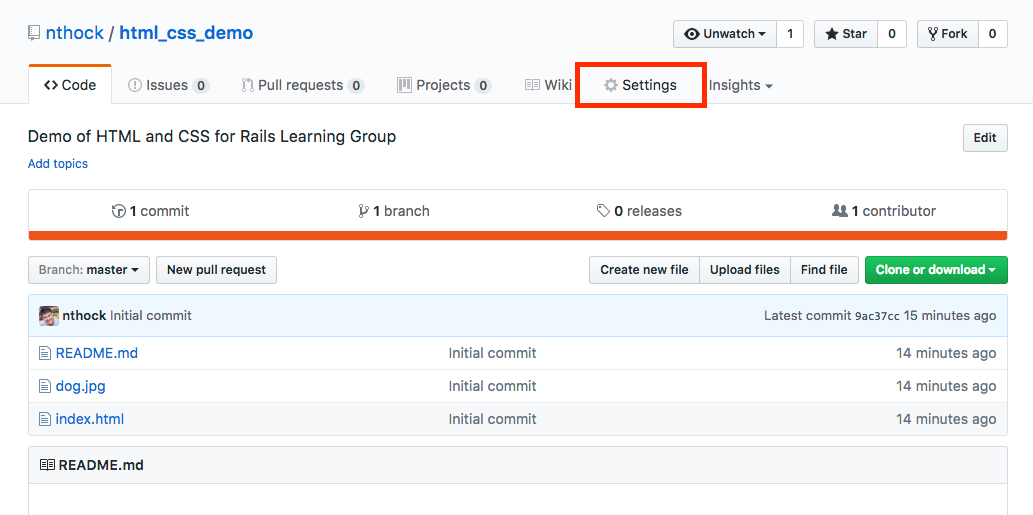Click the repository book icon beside nthock
The image size is (1033, 515).
pos(34,33)
